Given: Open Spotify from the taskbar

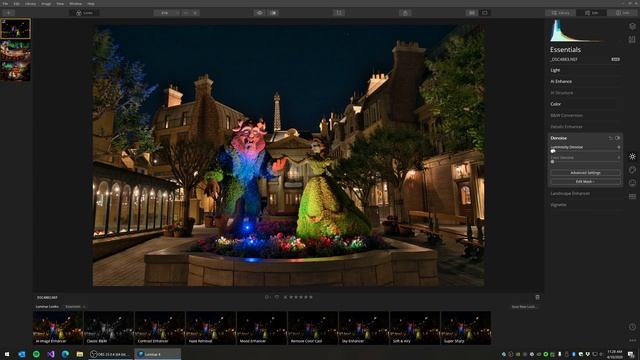Looking at the screenshot, I should point(36,354).
